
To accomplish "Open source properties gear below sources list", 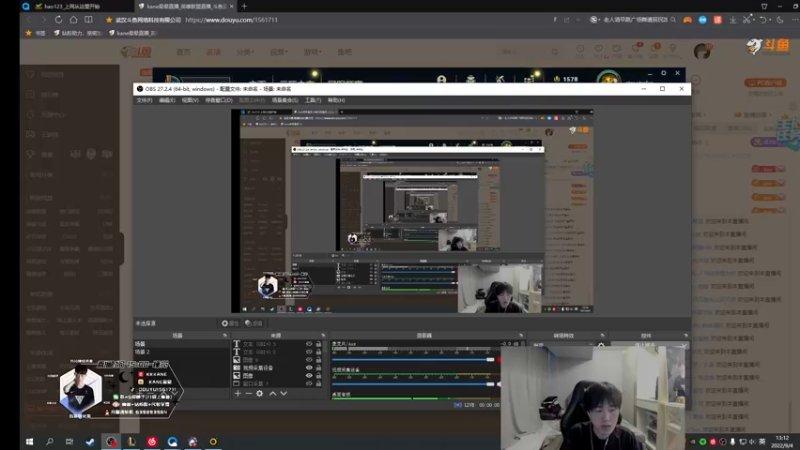I will [260, 393].
